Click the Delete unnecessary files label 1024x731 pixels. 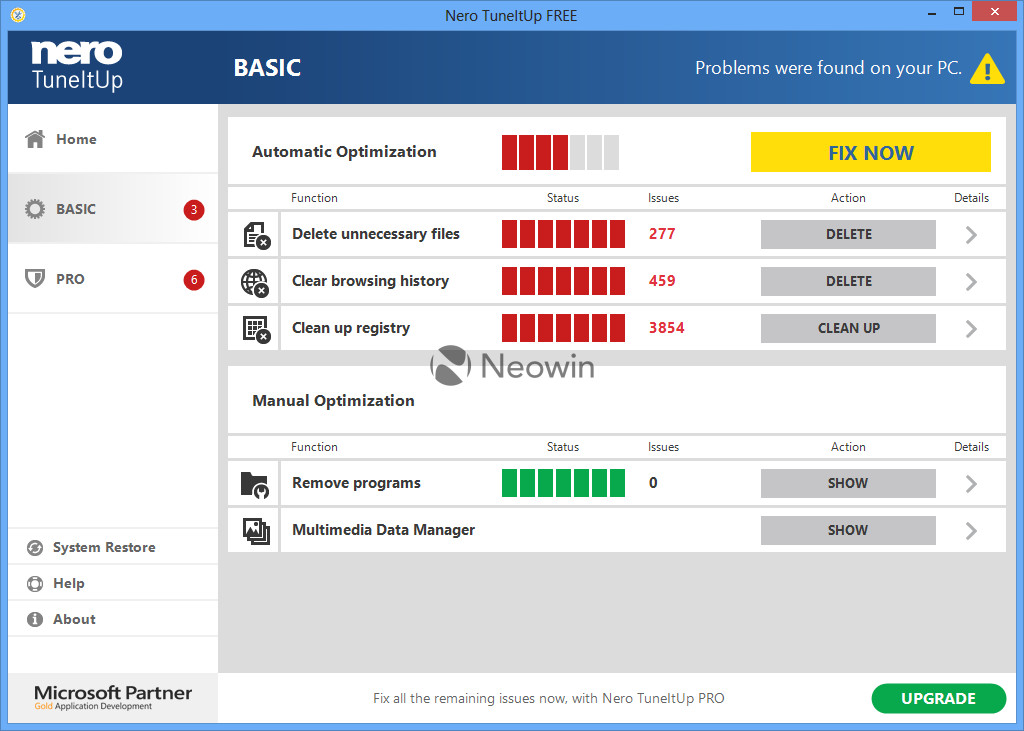[x=376, y=234]
